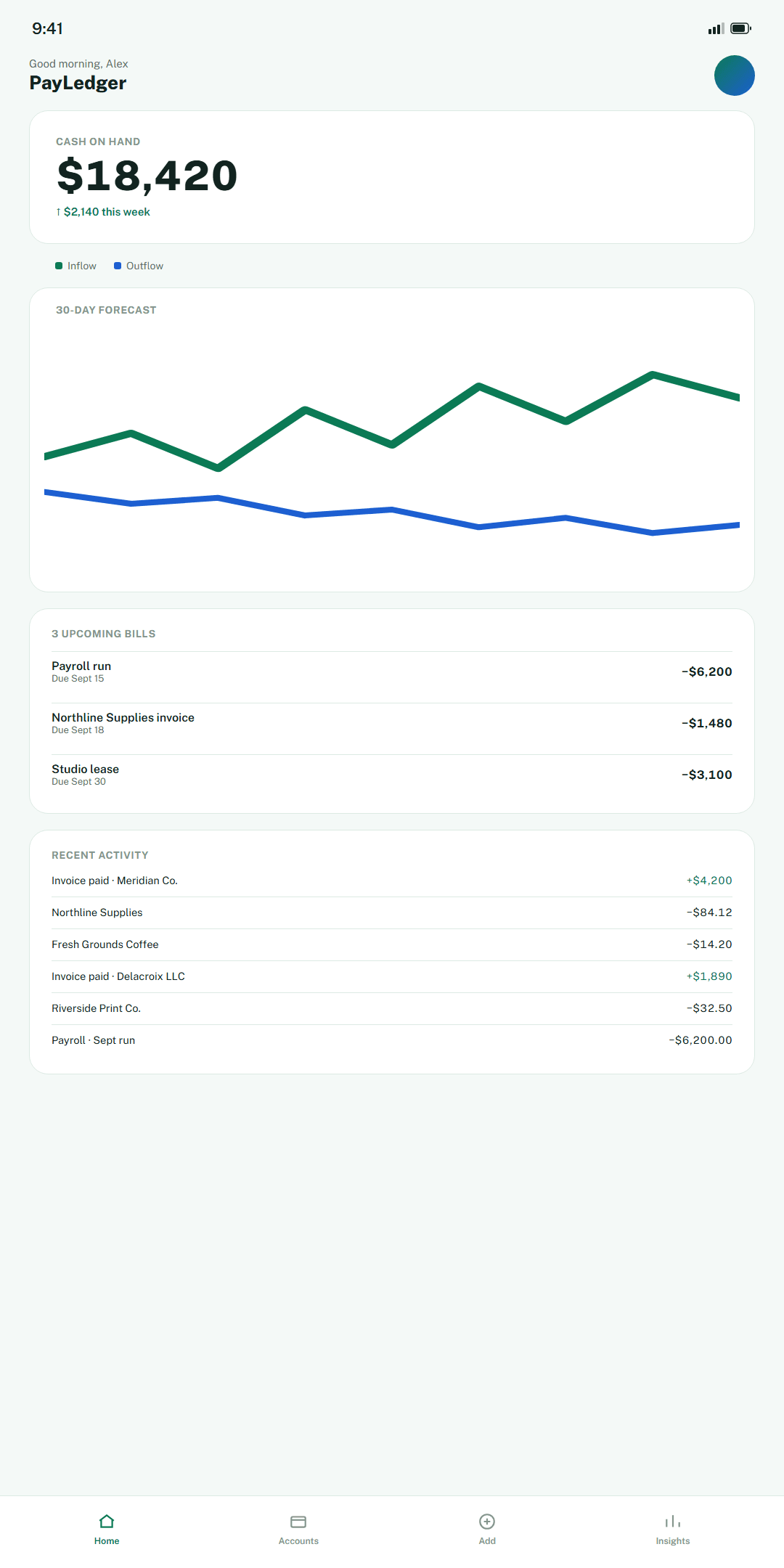Open Payroll · Sept run transaction
Screen dimensions: 784x1568
click(x=392, y=1040)
